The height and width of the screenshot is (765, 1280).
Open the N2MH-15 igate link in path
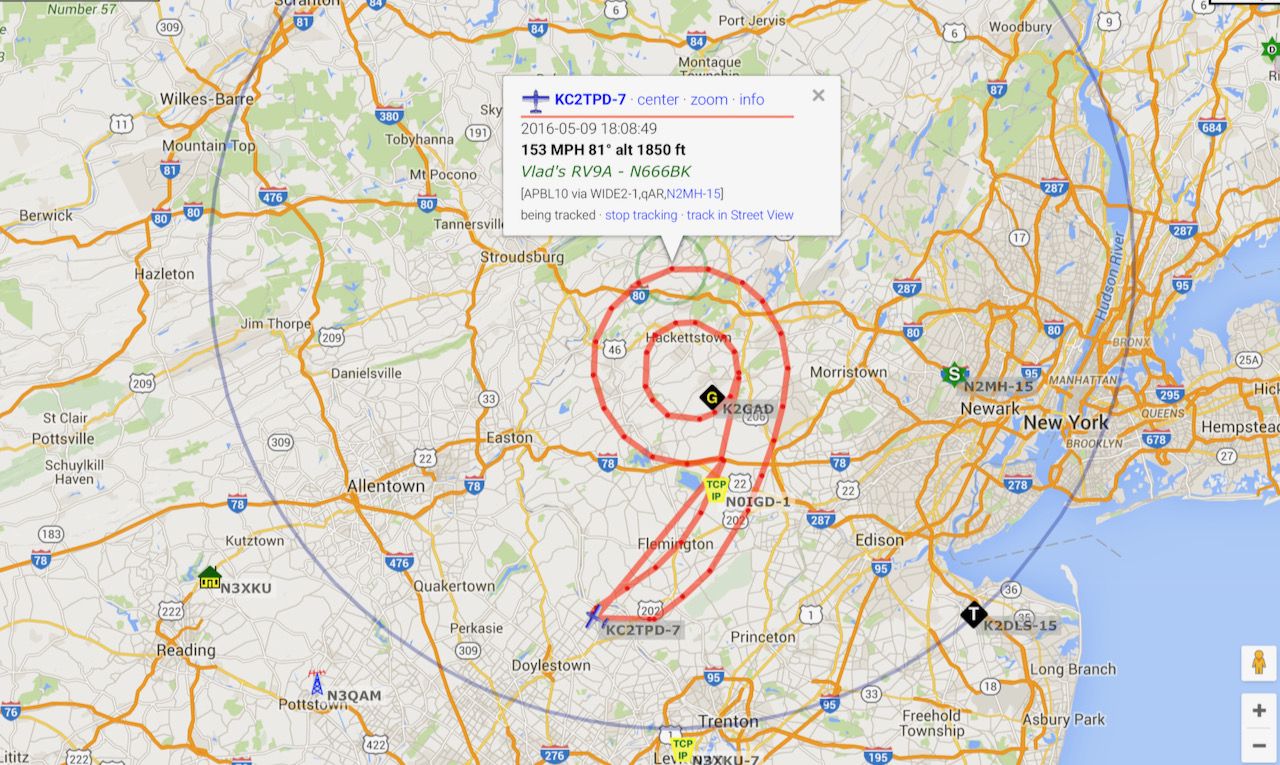[693, 194]
